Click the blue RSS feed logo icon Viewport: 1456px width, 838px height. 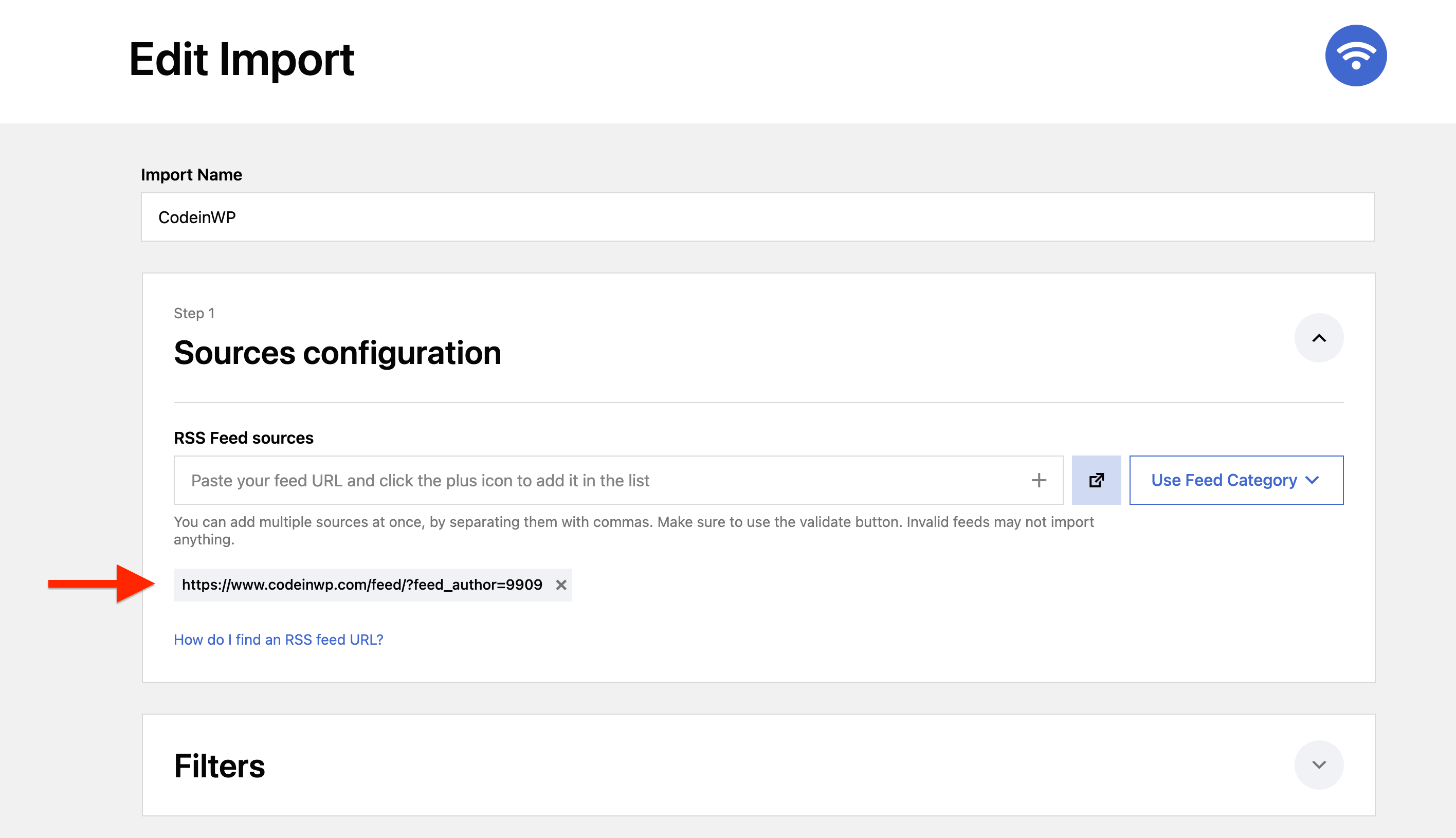click(1355, 56)
